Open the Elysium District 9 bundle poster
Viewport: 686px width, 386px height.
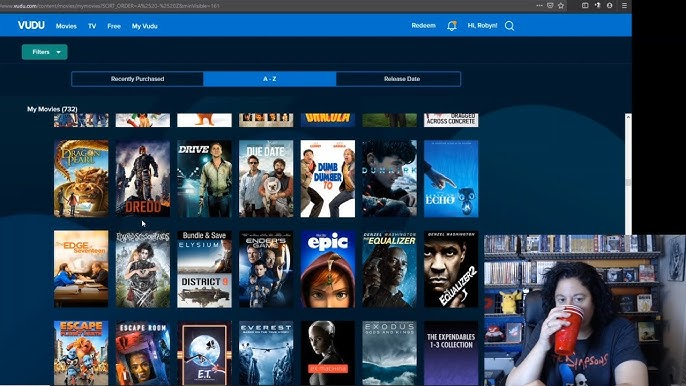tap(204, 269)
